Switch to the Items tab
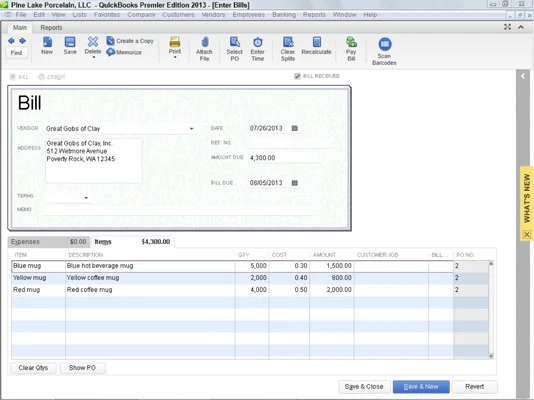This screenshot has width=534, height=400. click(x=132, y=242)
